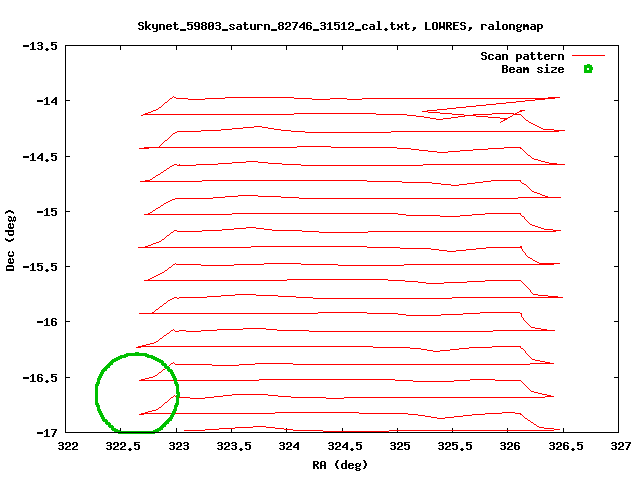
Task: Click the 'Dec (deg)' axis label
Action: tap(10, 240)
